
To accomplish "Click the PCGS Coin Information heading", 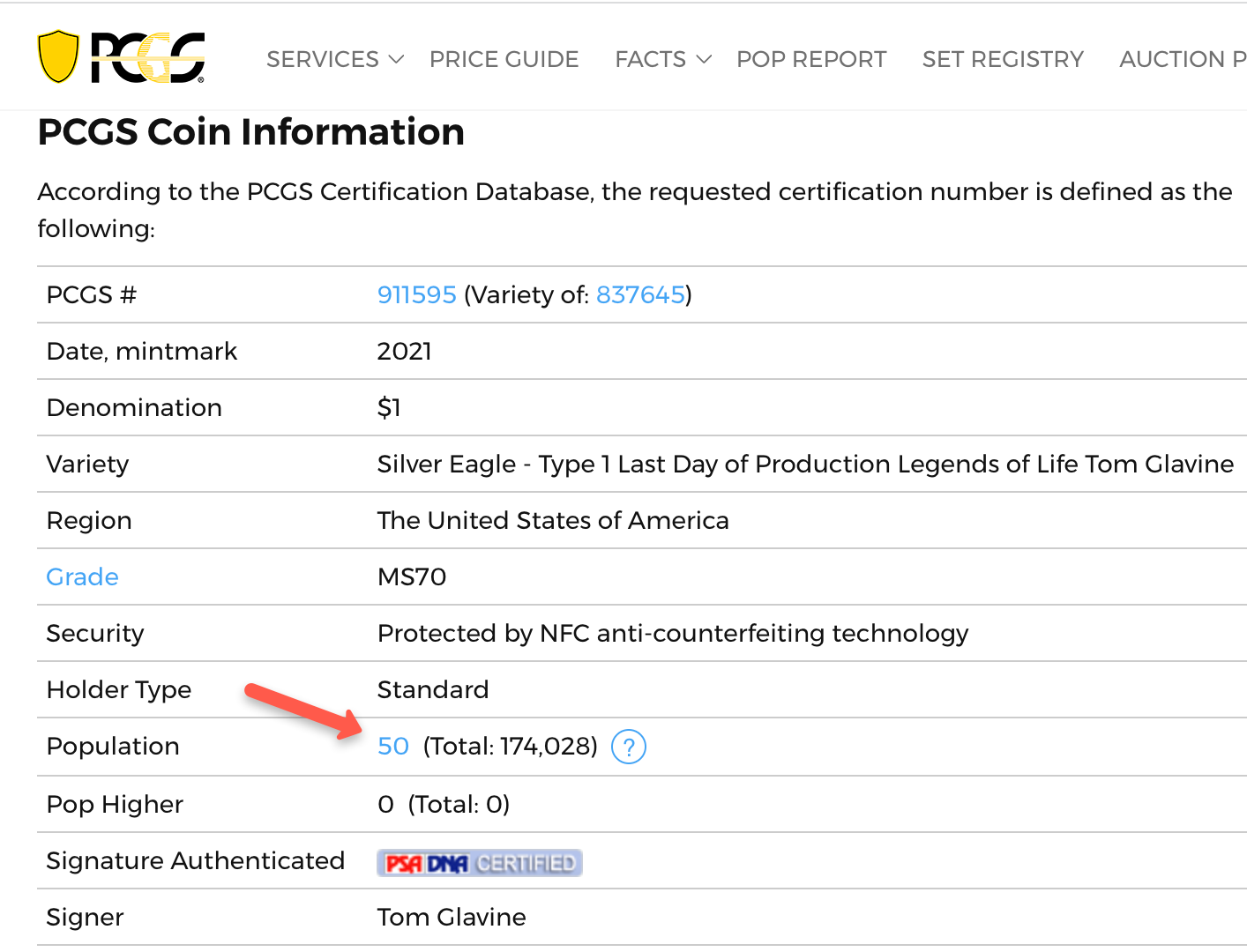I will [x=250, y=132].
